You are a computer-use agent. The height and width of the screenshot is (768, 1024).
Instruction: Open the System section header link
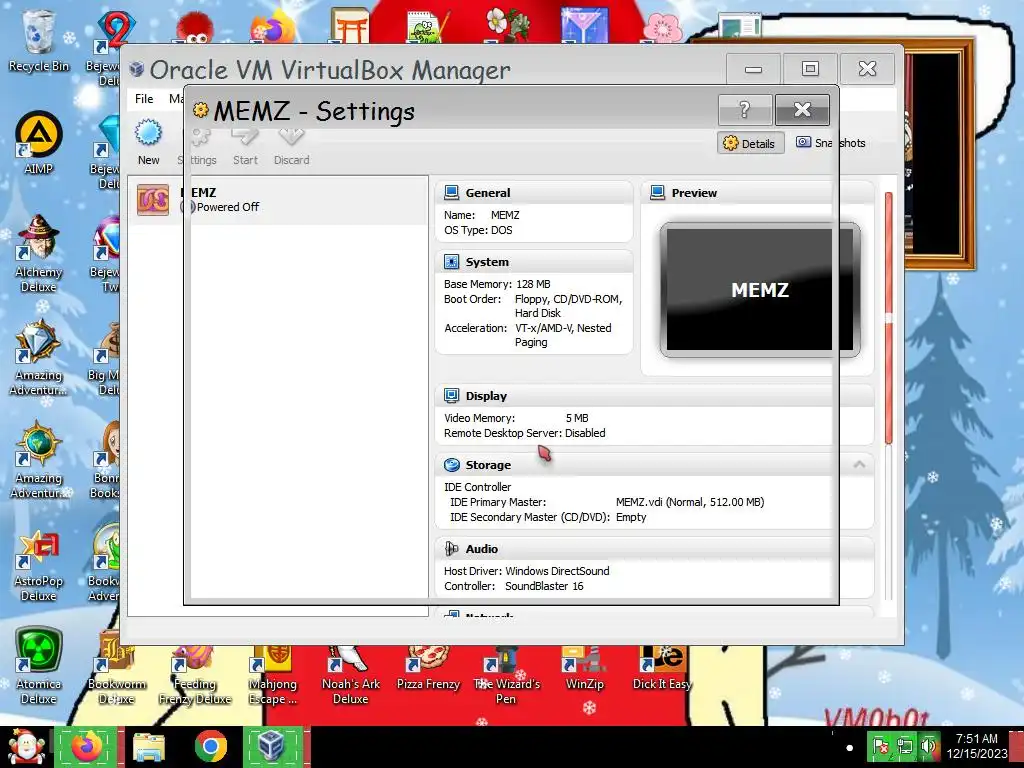487,262
